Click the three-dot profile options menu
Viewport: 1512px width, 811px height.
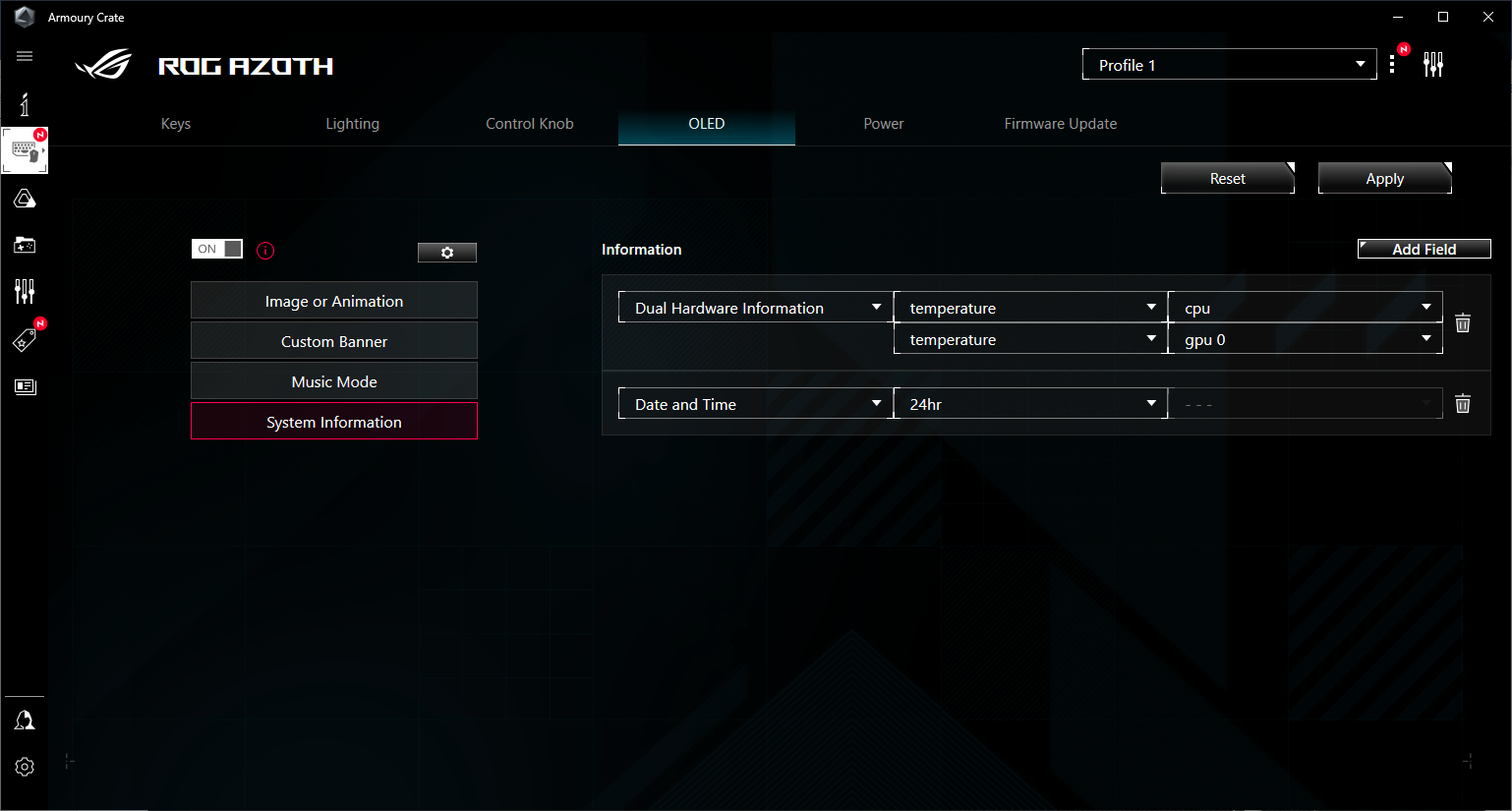coord(1392,65)
